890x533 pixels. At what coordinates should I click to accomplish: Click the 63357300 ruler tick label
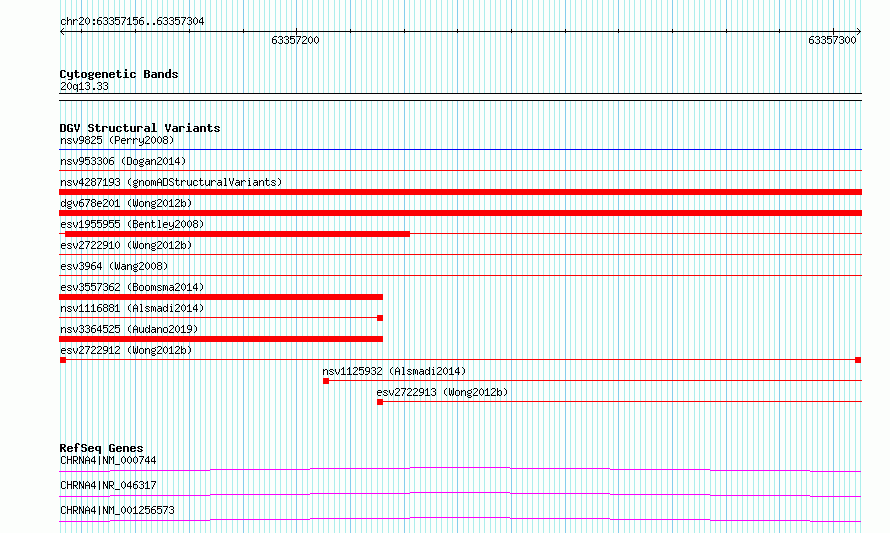coord(832,40)
